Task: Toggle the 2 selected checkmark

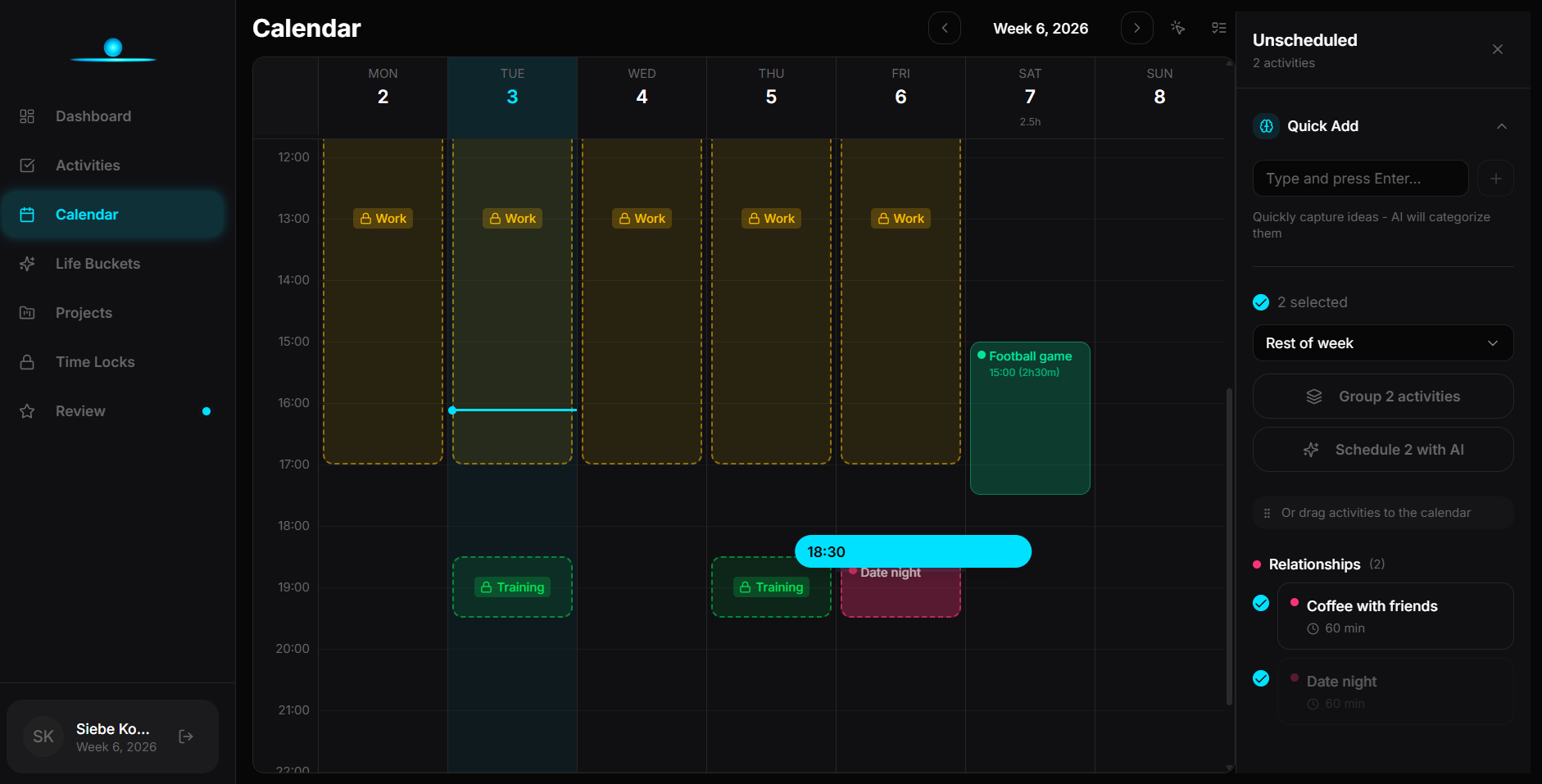Action: point(1259,302)
